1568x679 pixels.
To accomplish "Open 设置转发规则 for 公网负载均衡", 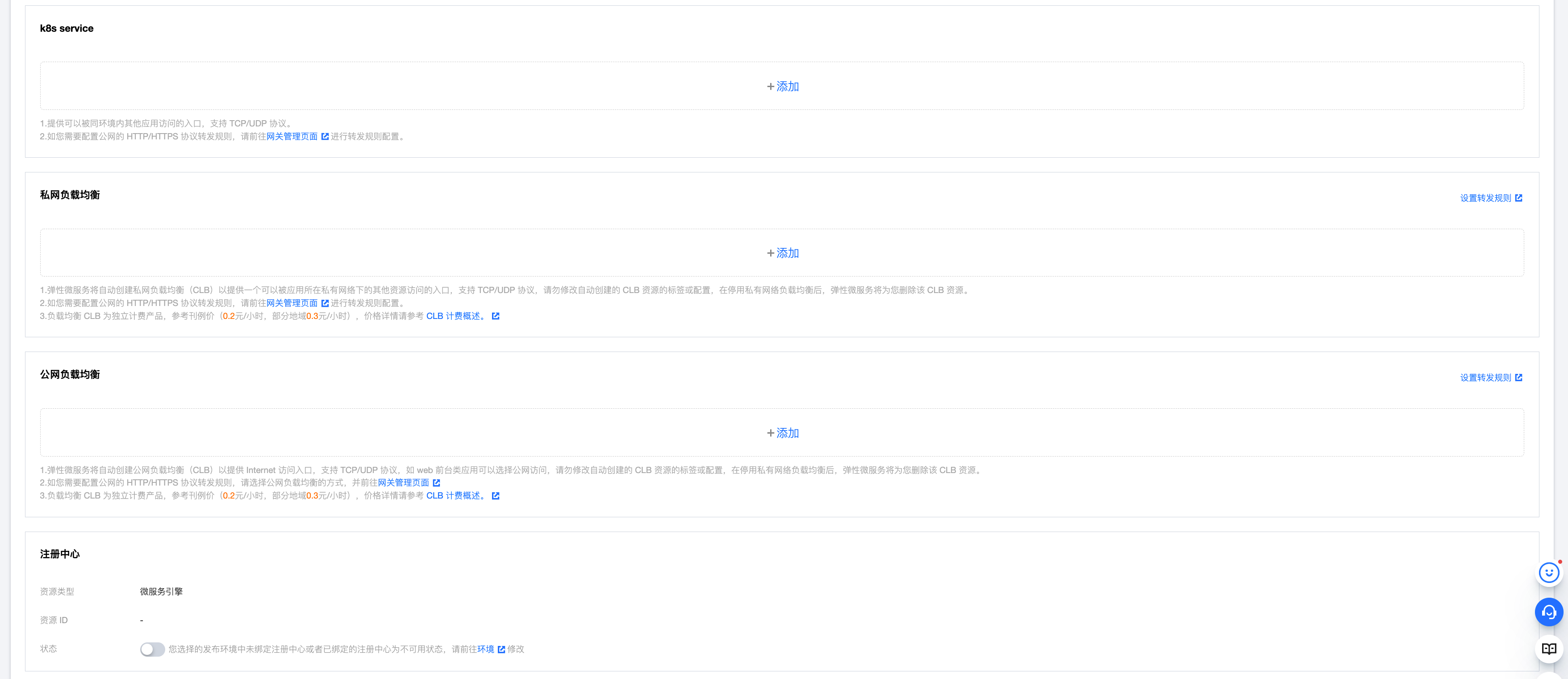I will (x=1485, y=377).
